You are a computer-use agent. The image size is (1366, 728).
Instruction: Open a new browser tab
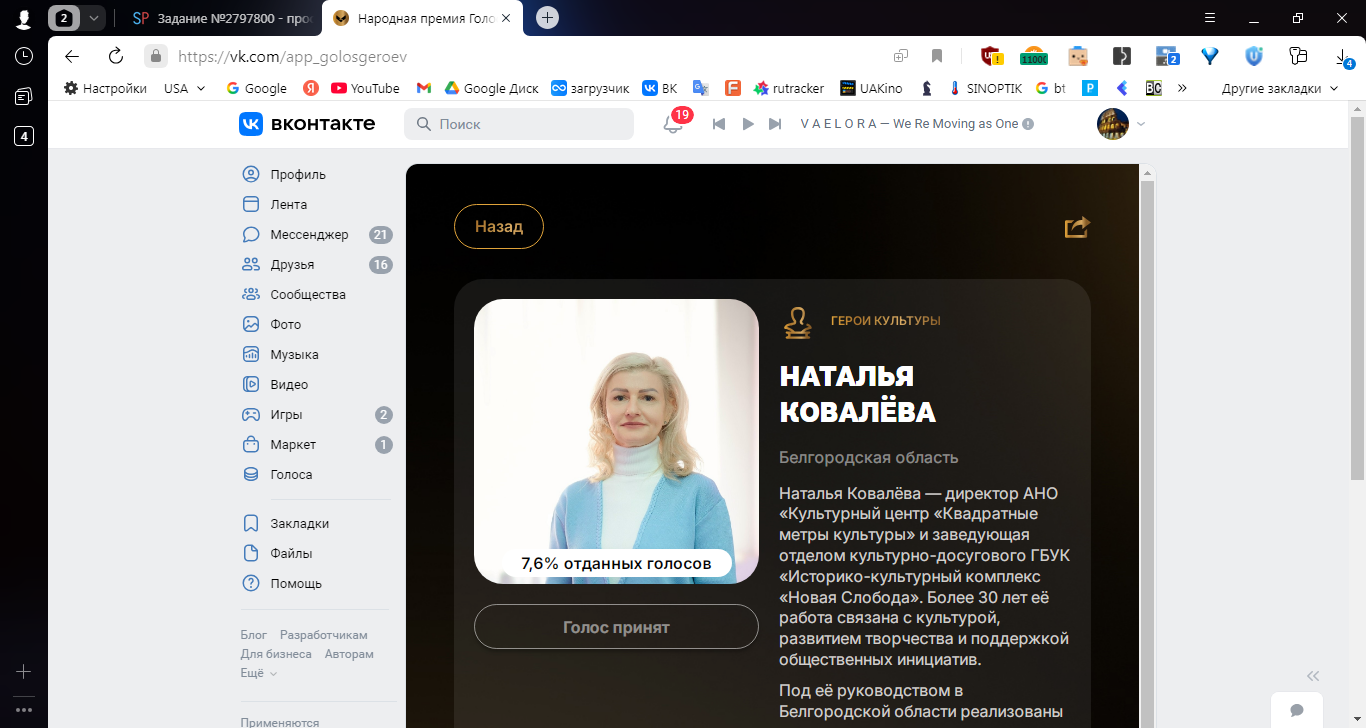547,18
